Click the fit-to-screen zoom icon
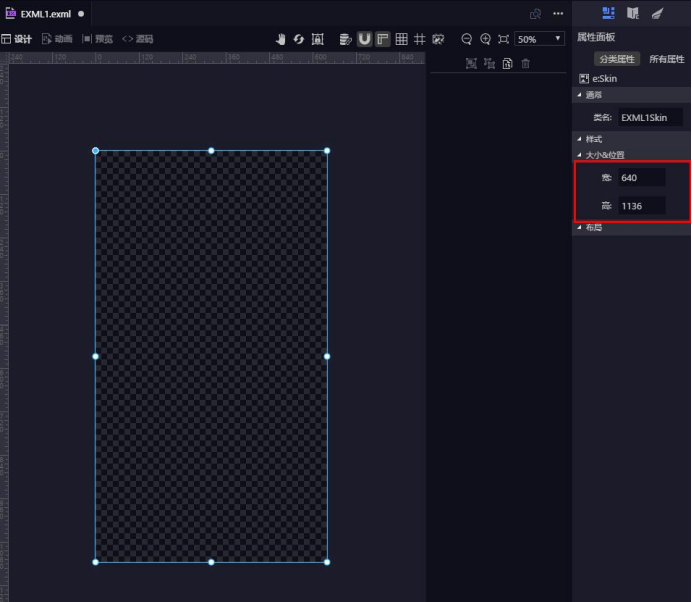This screenshot has width=692, height=602. pos(503,39)
